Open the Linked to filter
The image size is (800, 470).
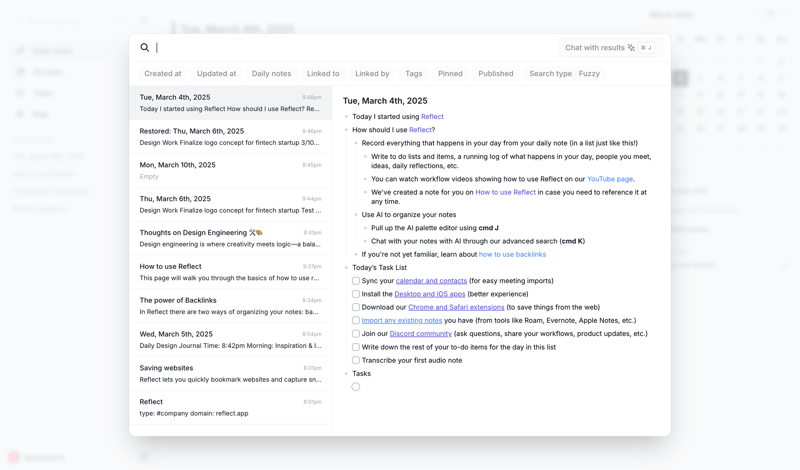point(323,73)
